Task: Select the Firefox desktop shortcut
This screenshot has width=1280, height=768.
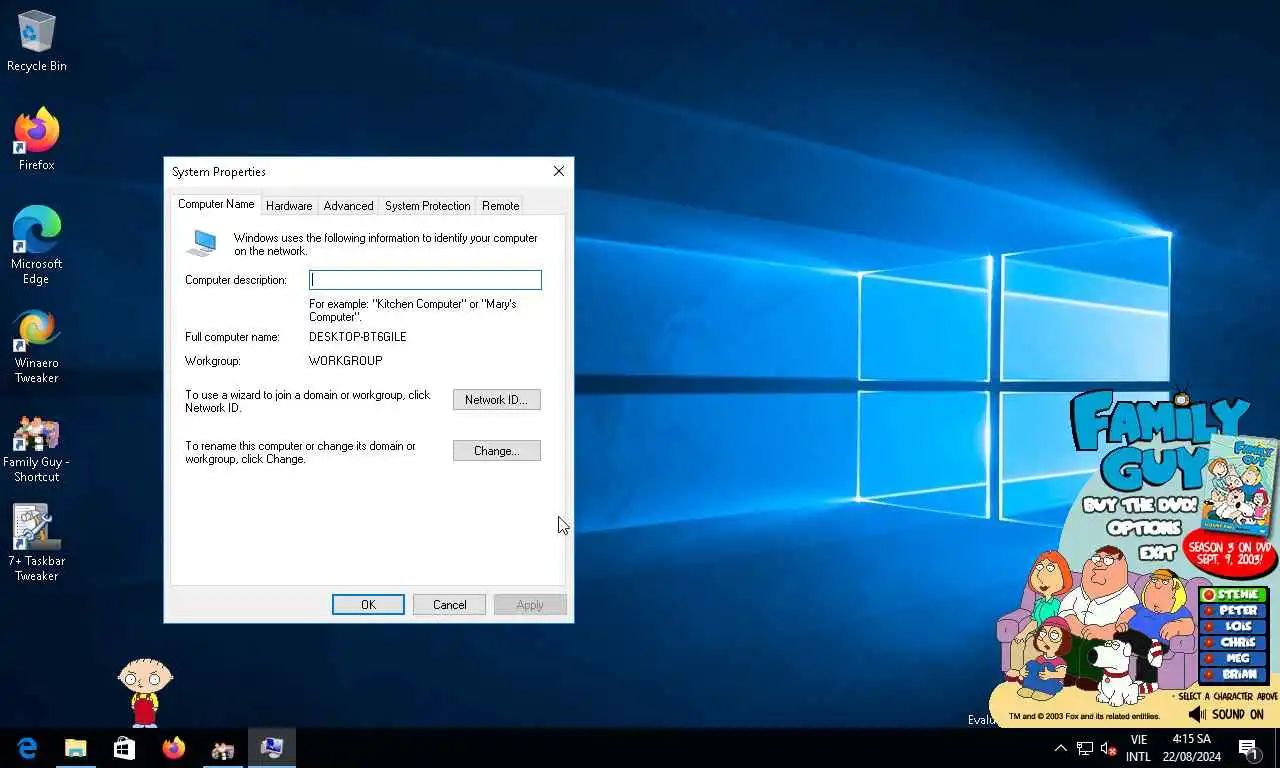Action: pos(37,139)
